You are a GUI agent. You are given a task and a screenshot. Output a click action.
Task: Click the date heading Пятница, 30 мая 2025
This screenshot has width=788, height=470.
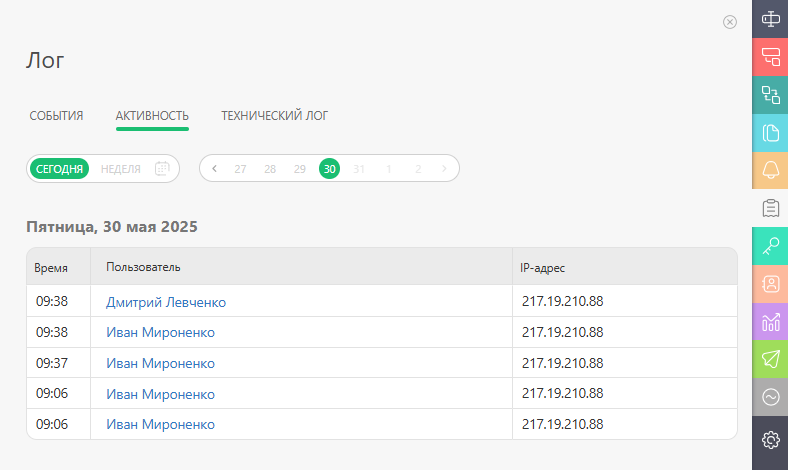tap(112, 227)
